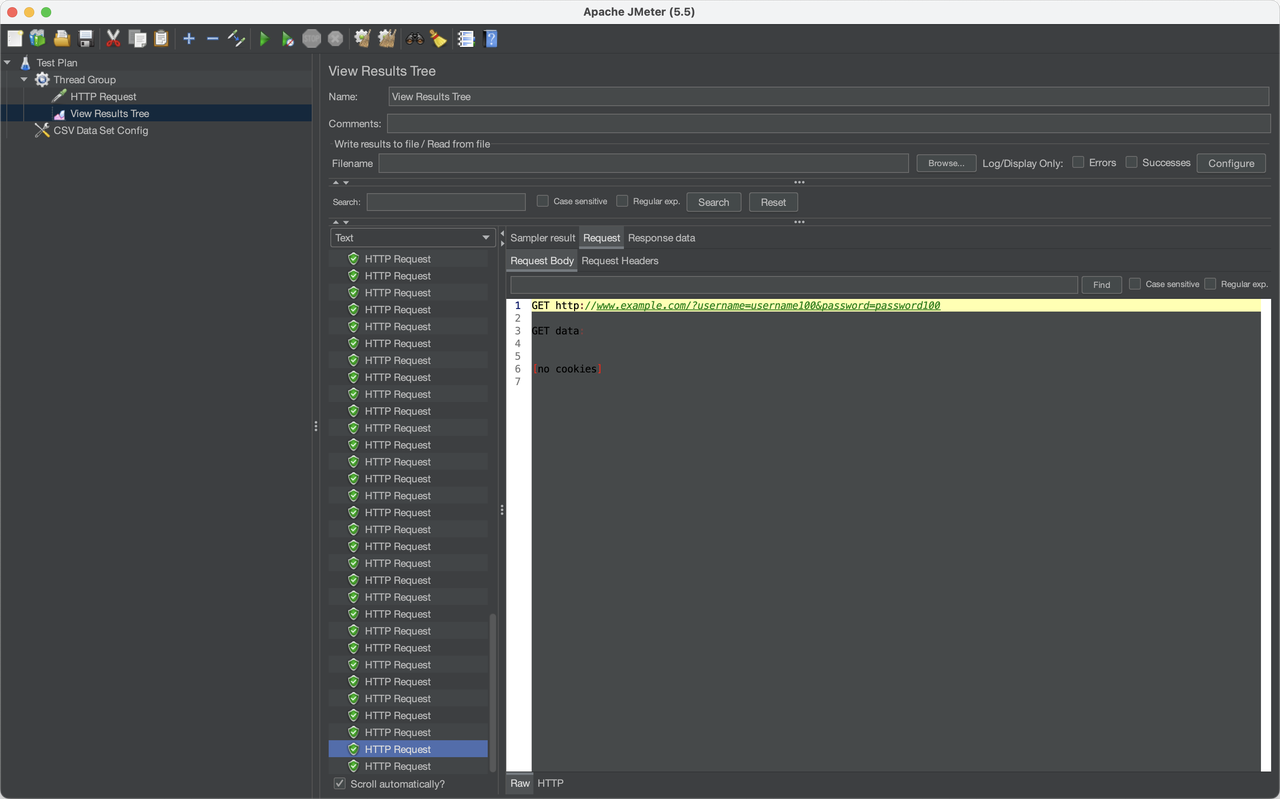Select the Request tab

tap(602, 238)
